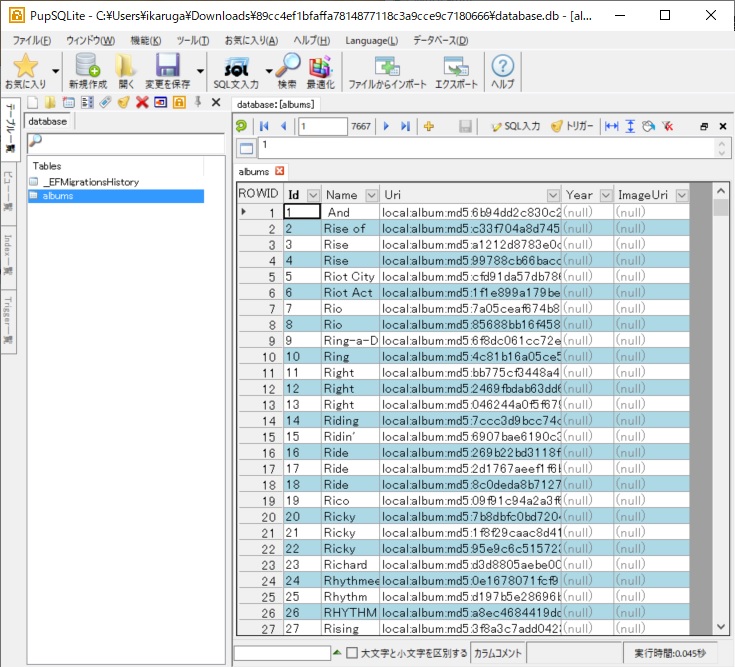This screenshot has width=735, height=667.
Task: Open the お気に入り dropdown arrow
Action: [x=55, y=71]
